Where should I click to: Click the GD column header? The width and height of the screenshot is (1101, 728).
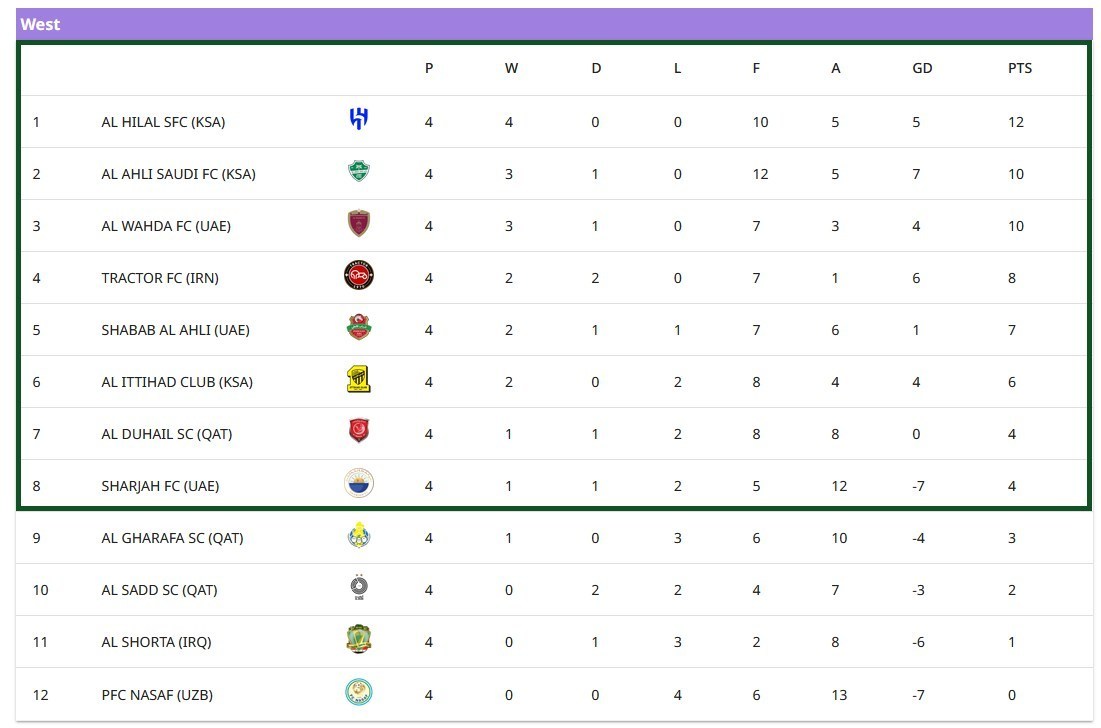coord(922,68)
